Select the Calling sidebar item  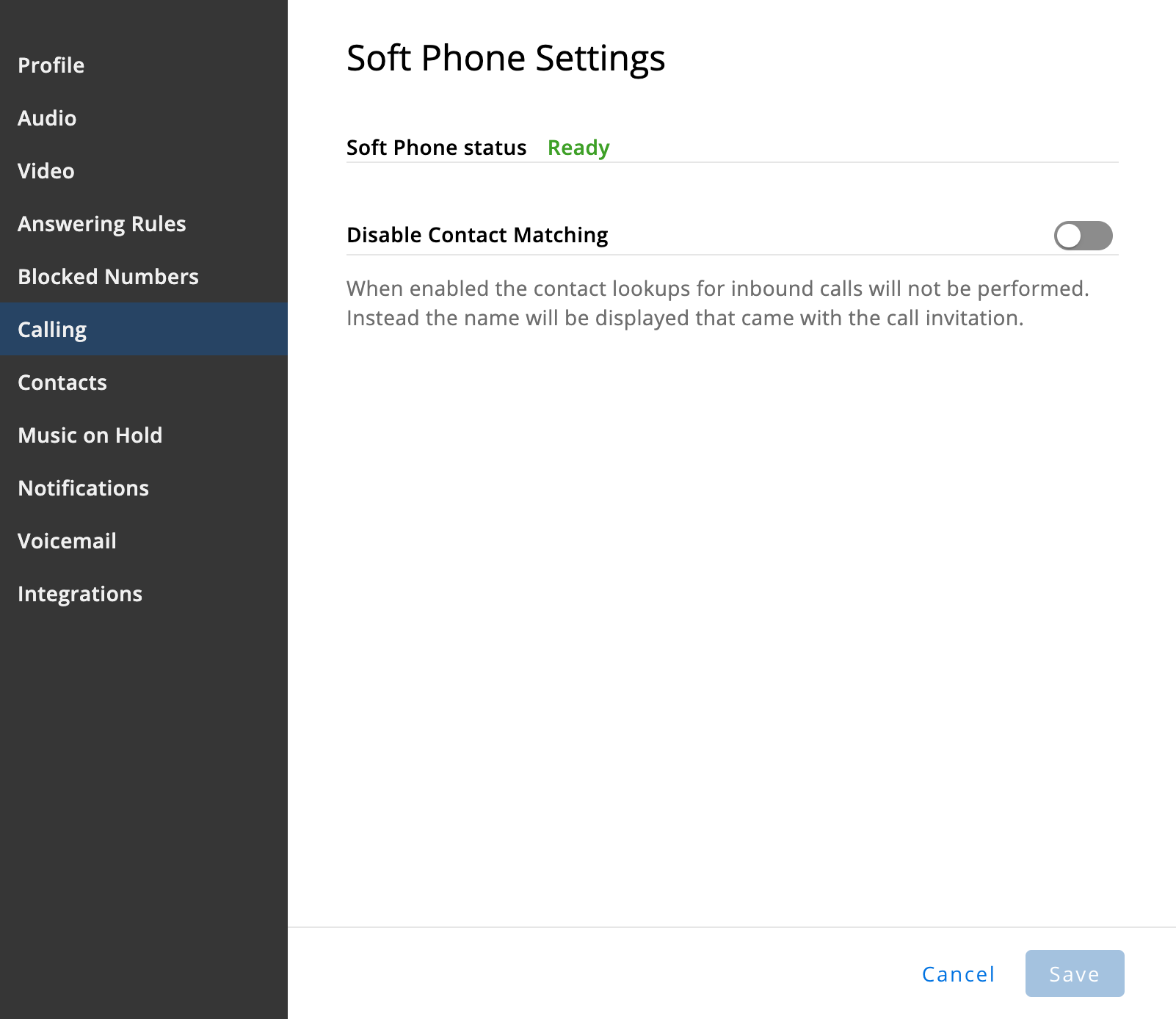tap(144, 330)
